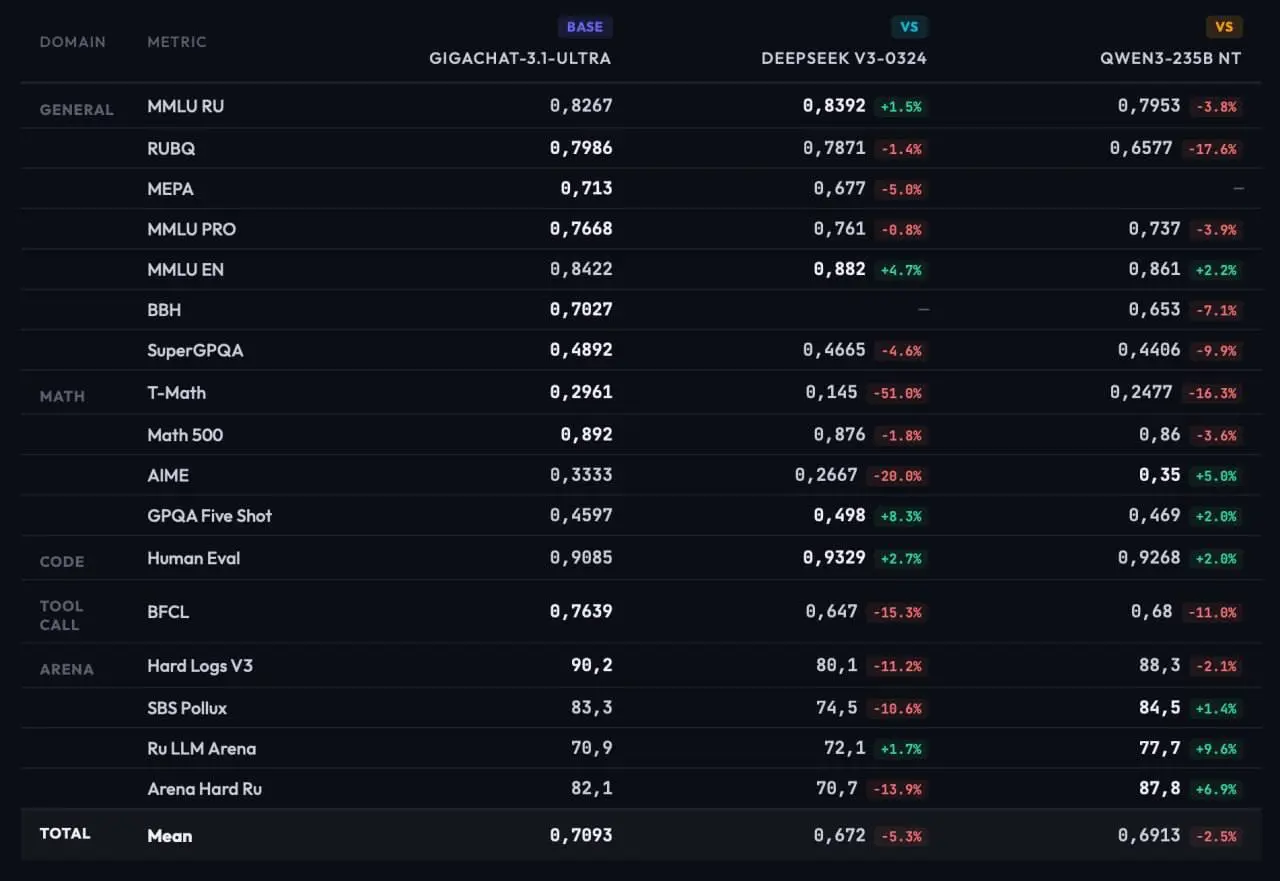
Task: Click the AIME metric name
Action: 168,476
